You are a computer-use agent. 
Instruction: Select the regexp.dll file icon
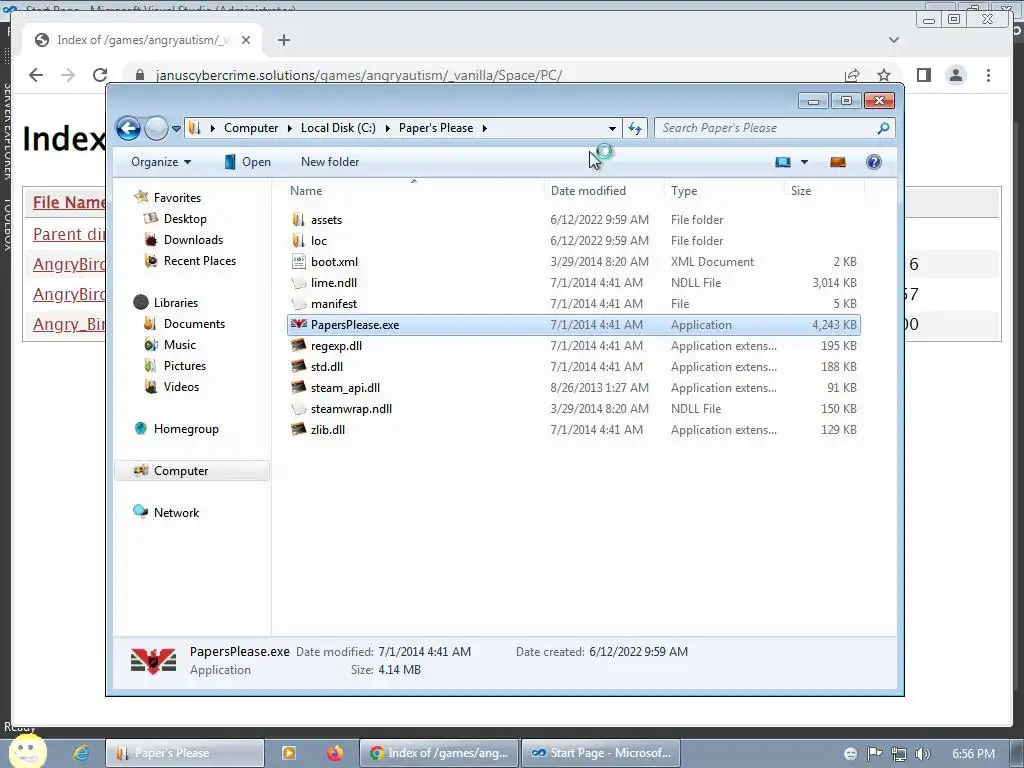298,345
